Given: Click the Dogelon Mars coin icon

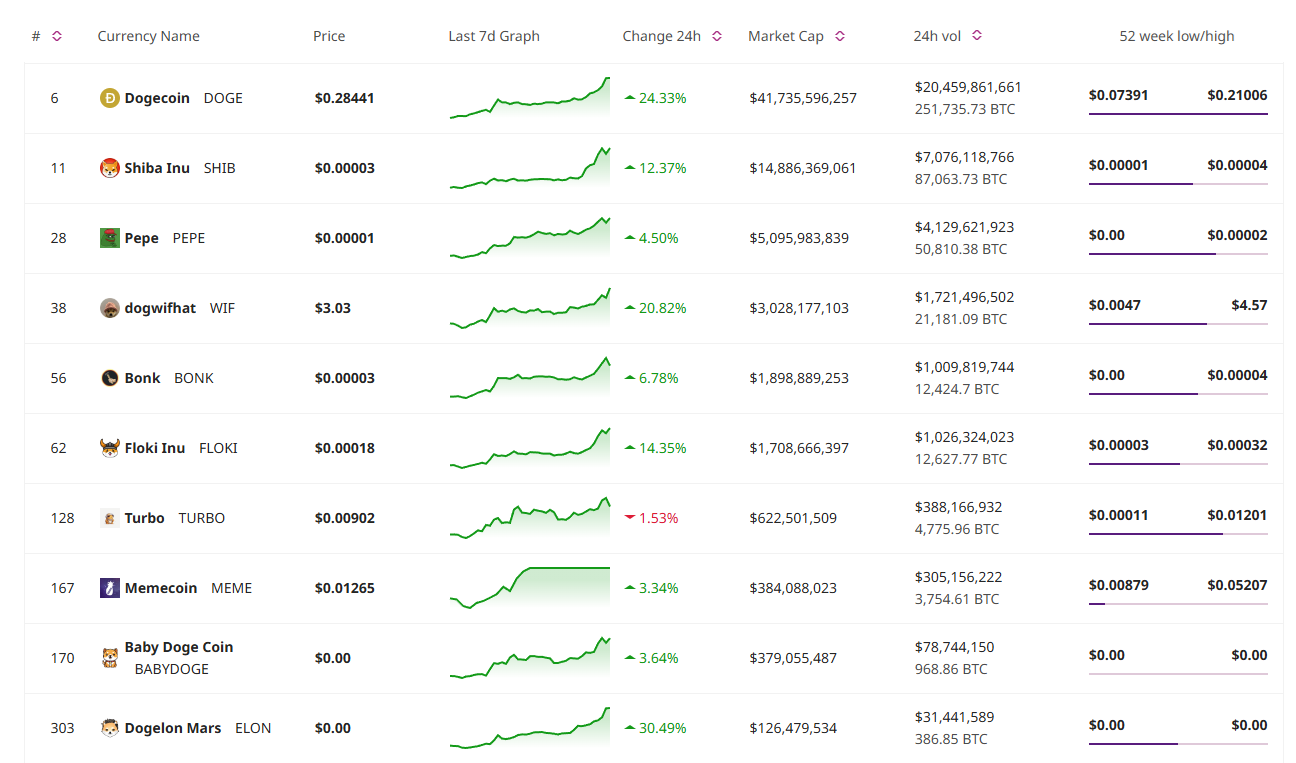Looking at the screenshot, I should tap(109, 727).
